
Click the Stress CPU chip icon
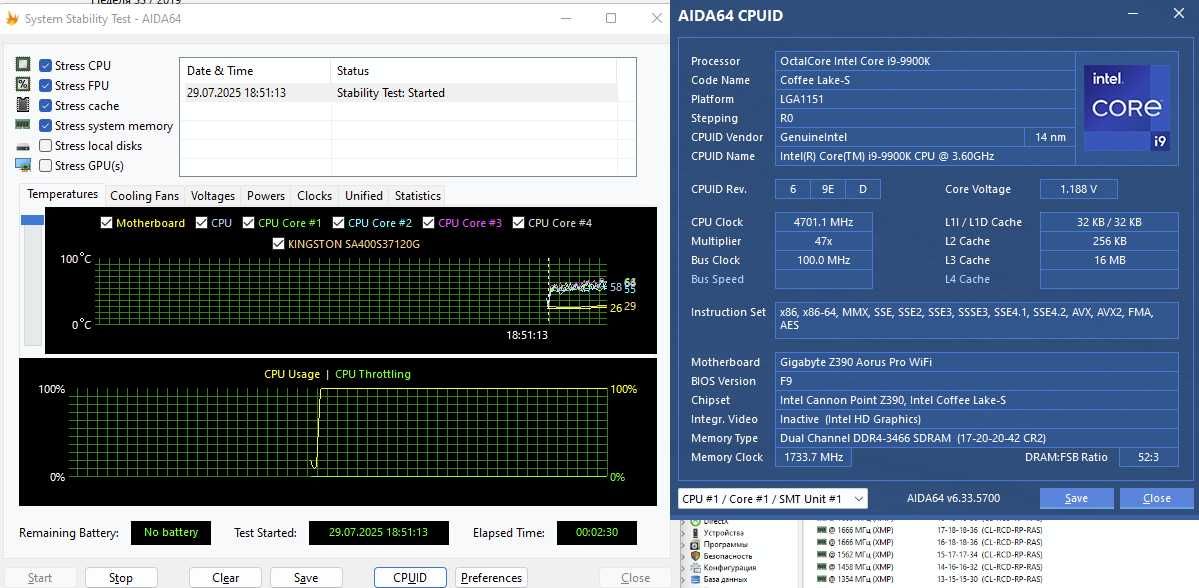23,65
